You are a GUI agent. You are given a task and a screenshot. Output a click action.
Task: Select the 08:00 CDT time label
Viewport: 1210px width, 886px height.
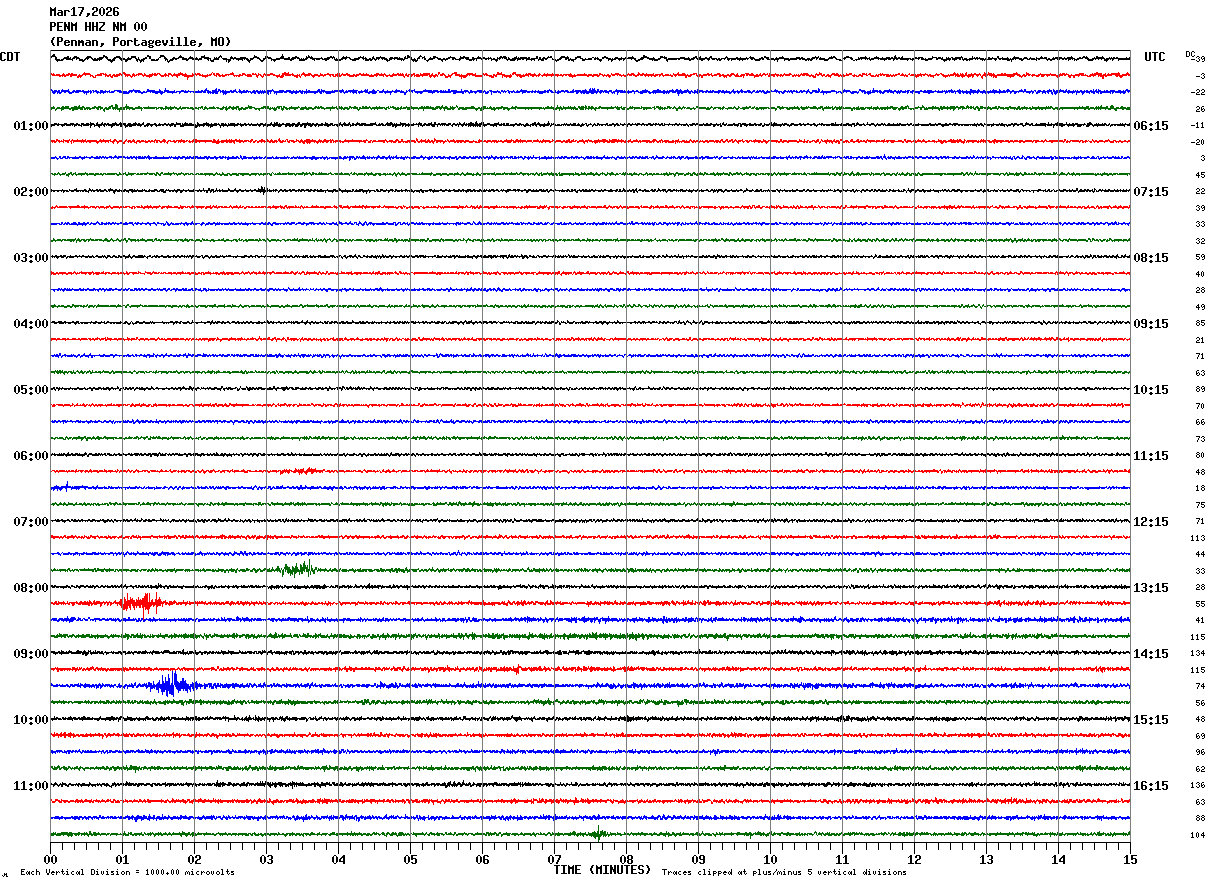[31, 588]
